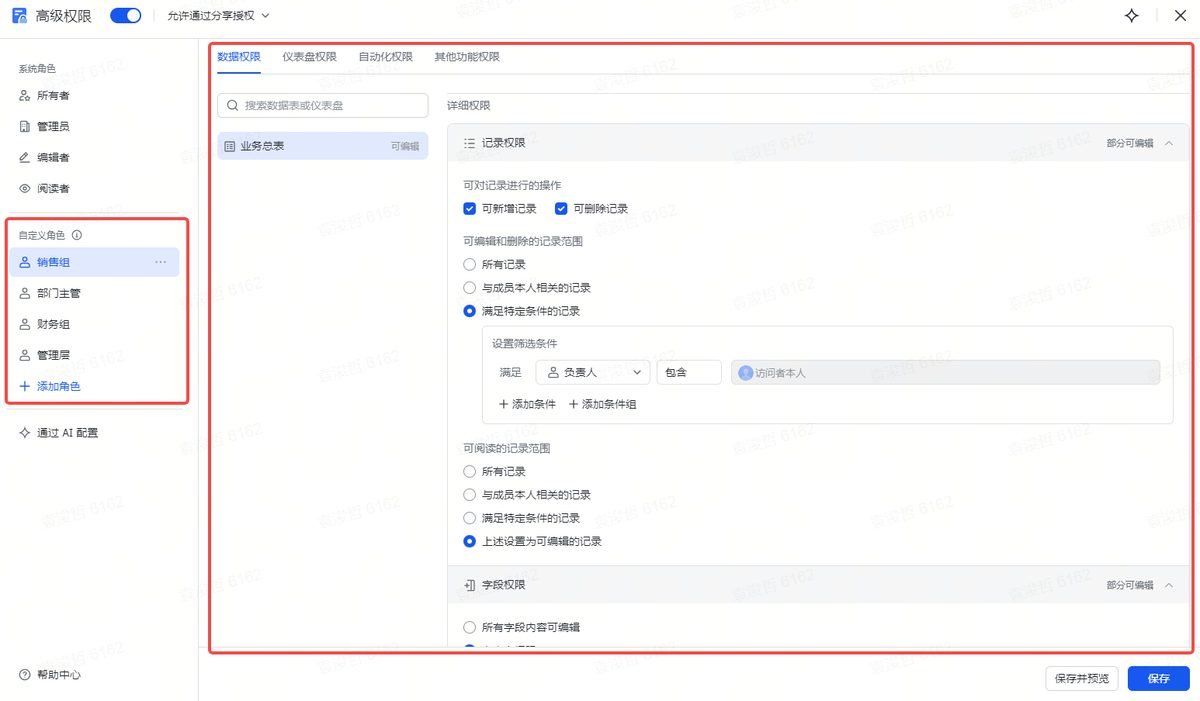Open 通过 AI 配置
1200x701 pixels.
click(59, 433)
